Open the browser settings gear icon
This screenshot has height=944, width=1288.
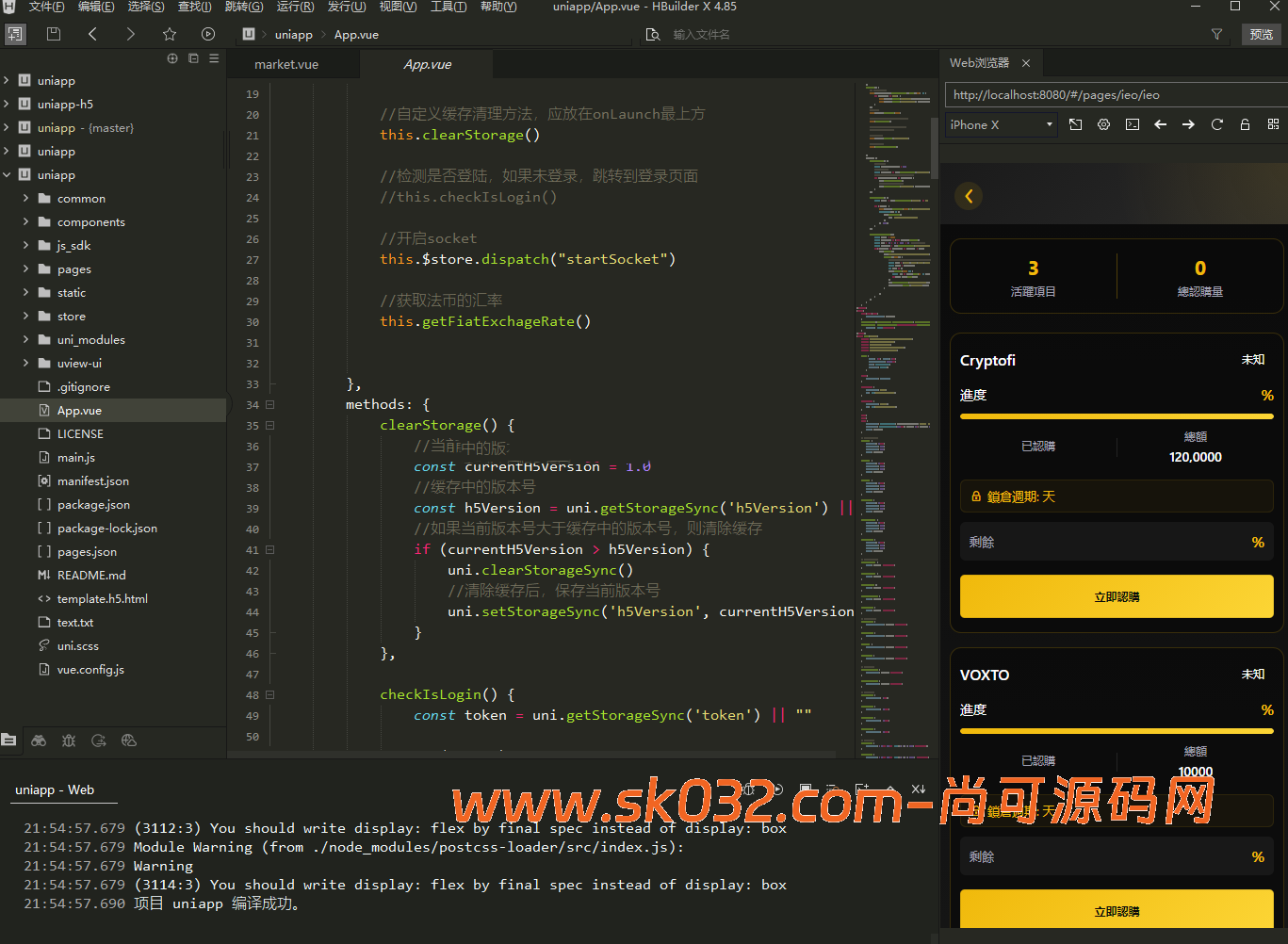coord(1103,124)
